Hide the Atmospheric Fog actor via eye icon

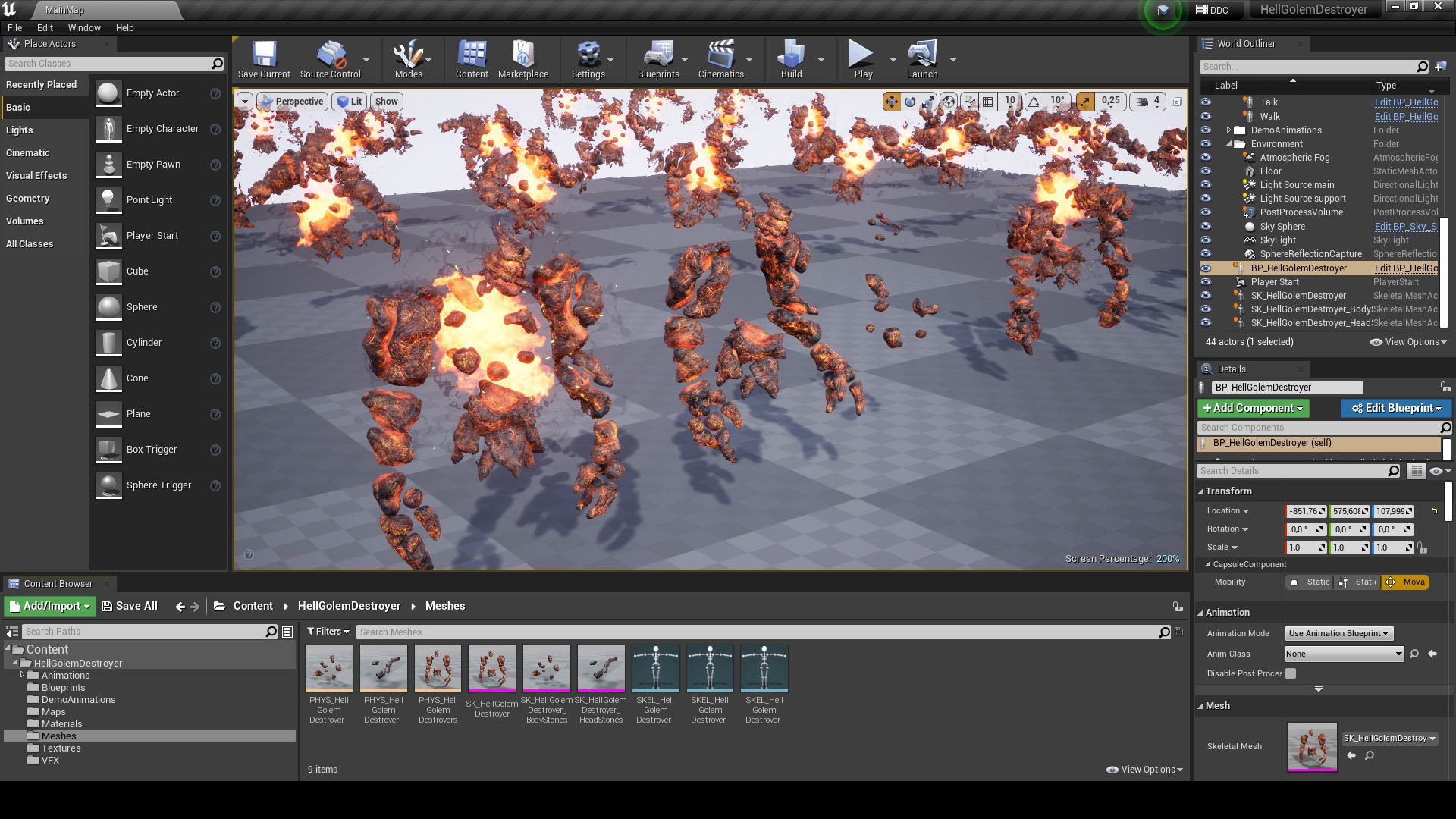coord(1206,158)
